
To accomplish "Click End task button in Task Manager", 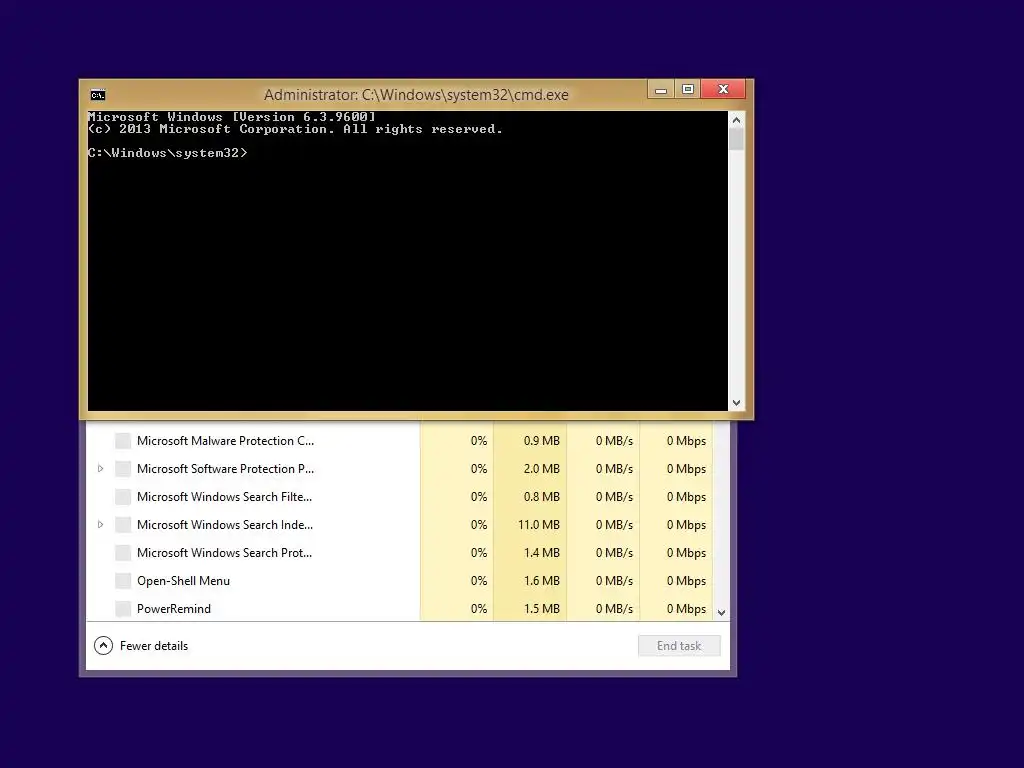I will [x=679, y=646].
